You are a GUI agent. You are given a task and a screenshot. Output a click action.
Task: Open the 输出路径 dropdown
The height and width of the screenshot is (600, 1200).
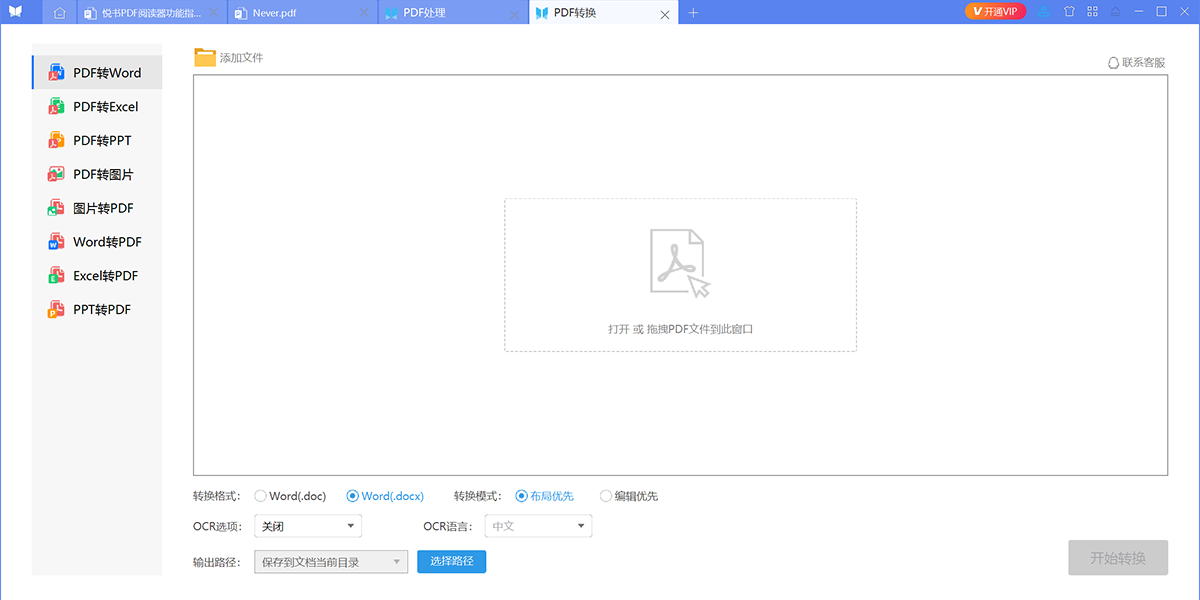[x=330, y=561]
